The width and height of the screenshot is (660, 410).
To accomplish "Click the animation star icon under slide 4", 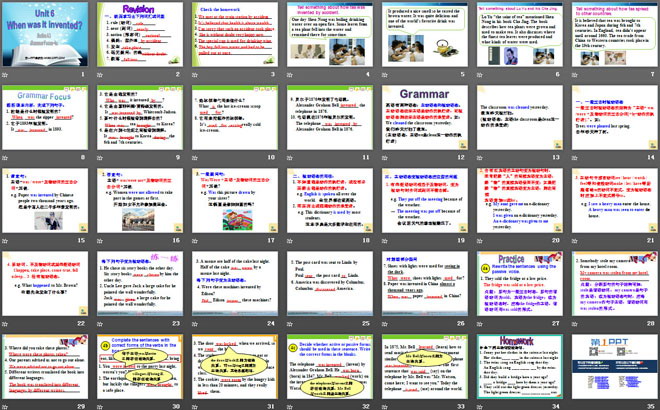I will [x=290, y=75].
